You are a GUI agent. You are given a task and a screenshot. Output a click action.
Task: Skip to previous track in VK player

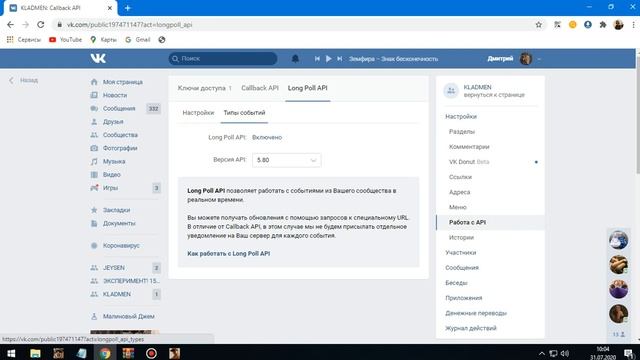pos(317,59)
